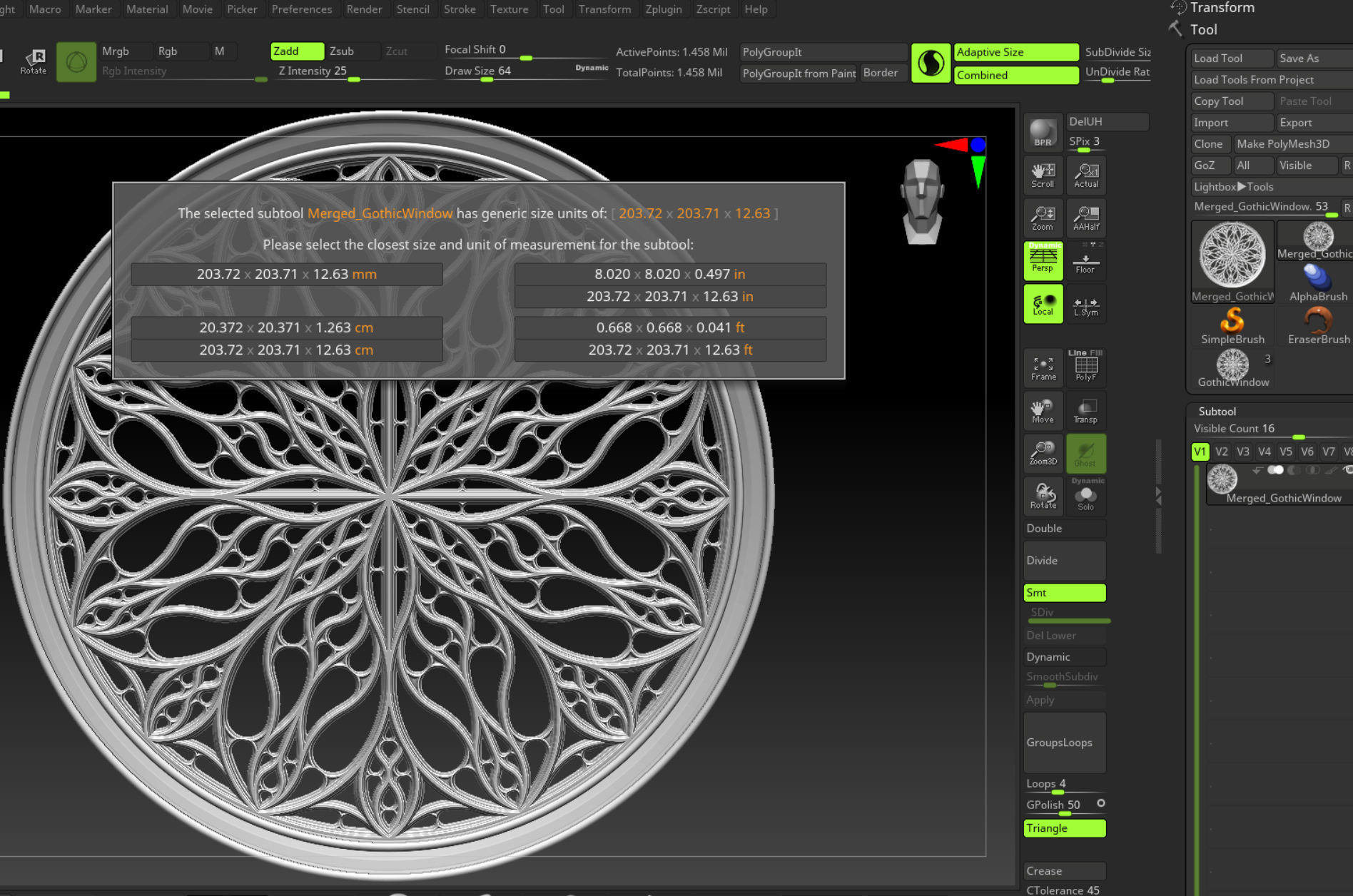Open Lightbox Tools browser
This screenshot has width=1353, height=896.
[1233, 187]
